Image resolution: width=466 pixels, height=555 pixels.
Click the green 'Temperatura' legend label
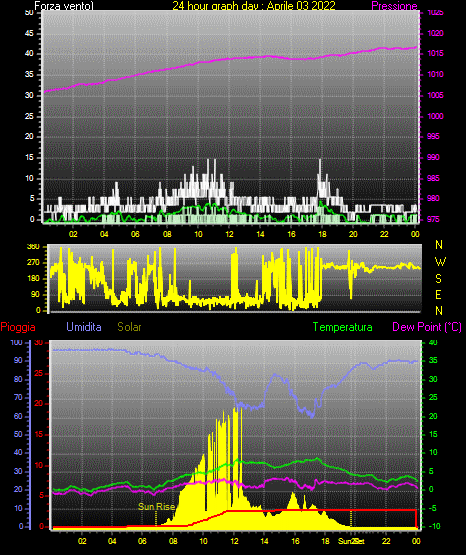[x=343, y=327]
